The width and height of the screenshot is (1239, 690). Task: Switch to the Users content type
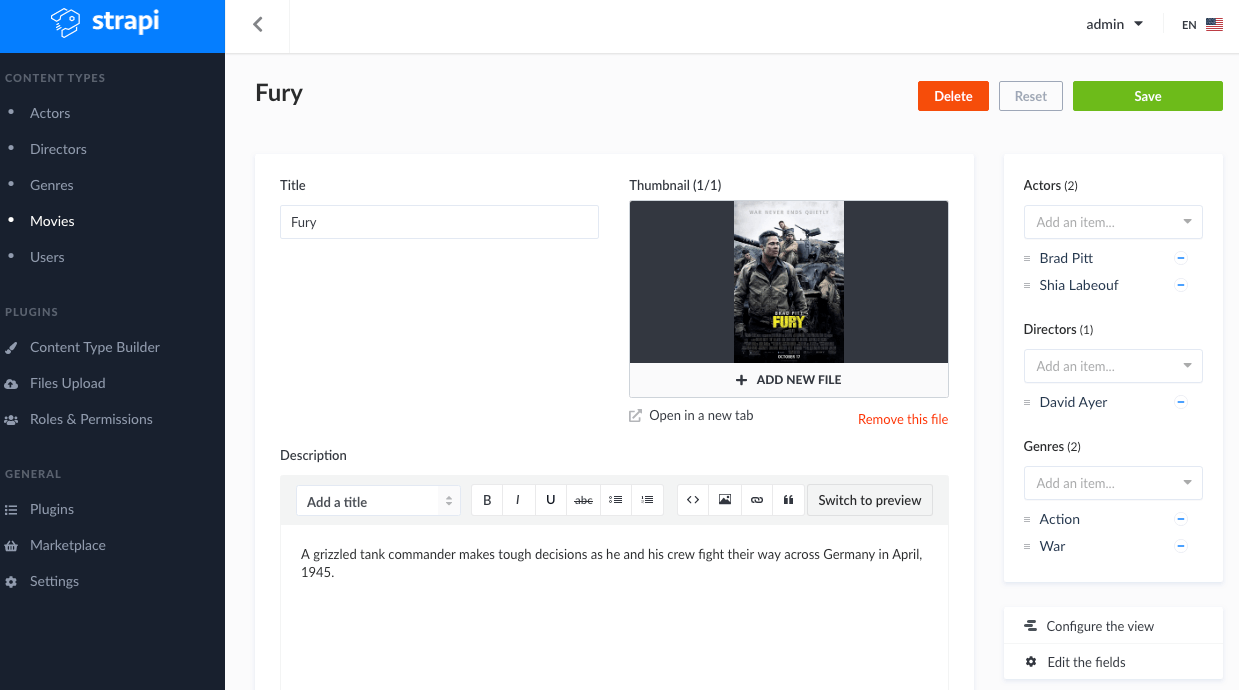coord(47,257)
